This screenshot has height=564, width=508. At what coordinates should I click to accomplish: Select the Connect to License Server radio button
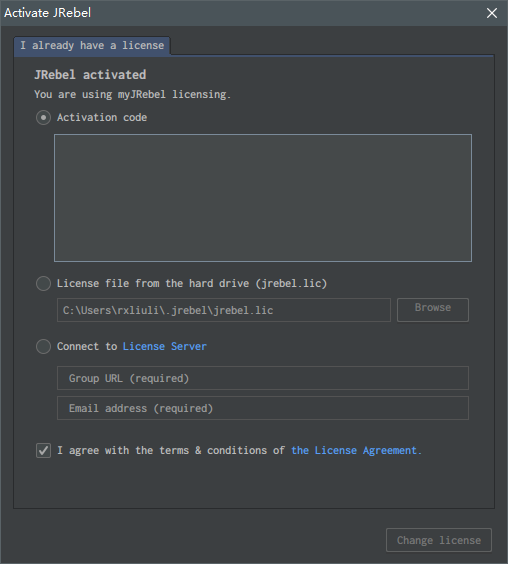point(43,346)
